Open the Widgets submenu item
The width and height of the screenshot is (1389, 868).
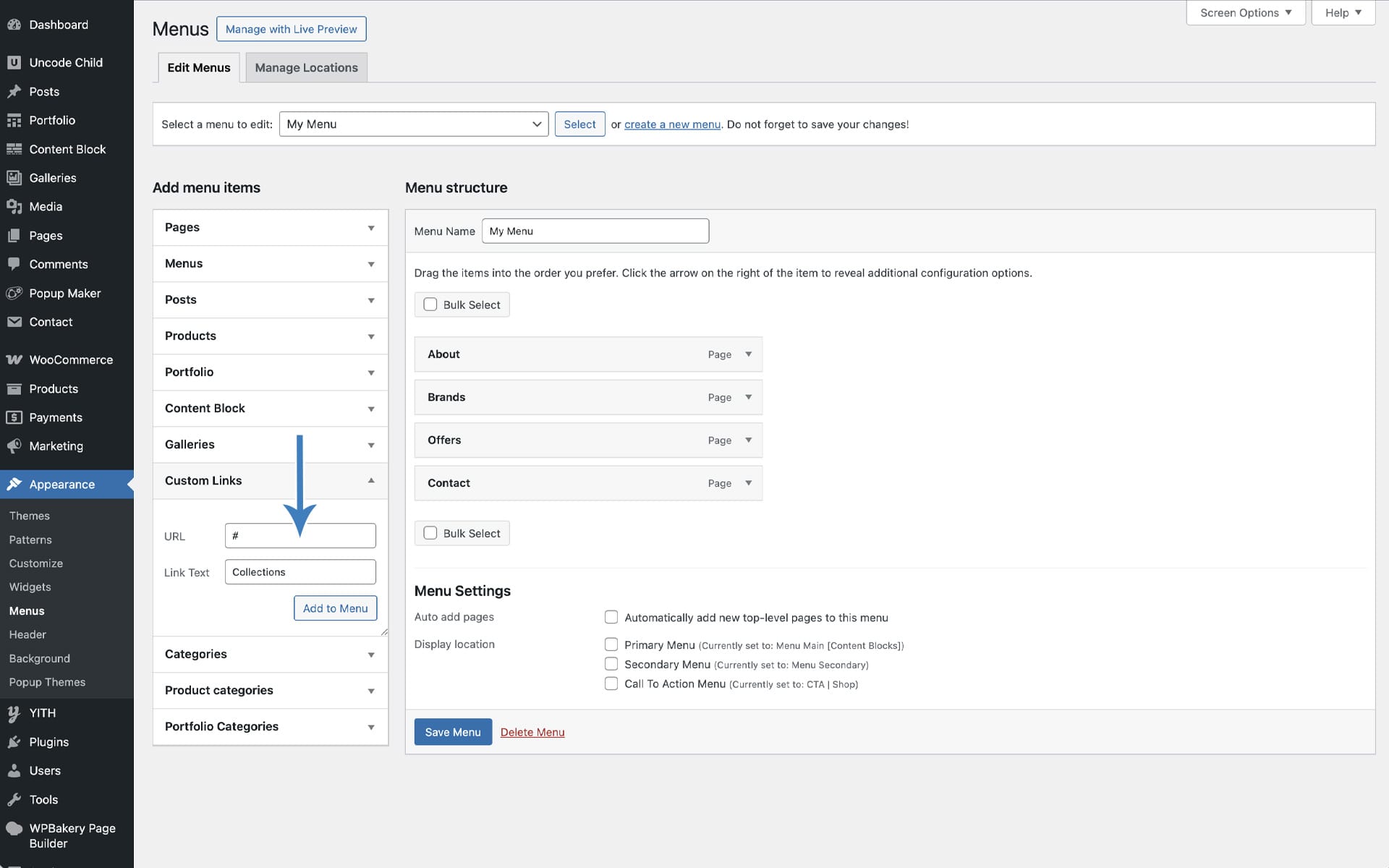coord(30,587)
